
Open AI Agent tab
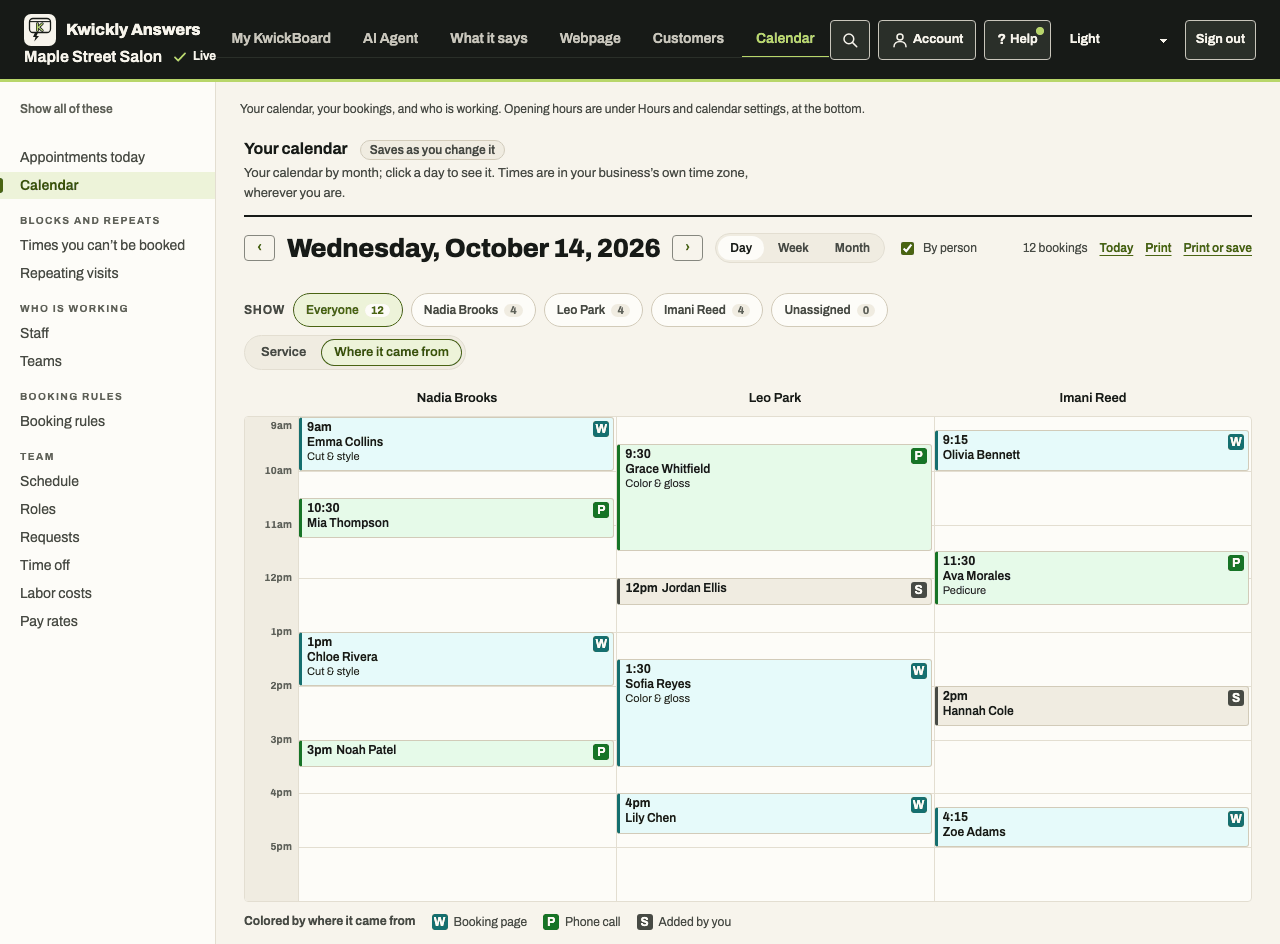tap(391, 38)
